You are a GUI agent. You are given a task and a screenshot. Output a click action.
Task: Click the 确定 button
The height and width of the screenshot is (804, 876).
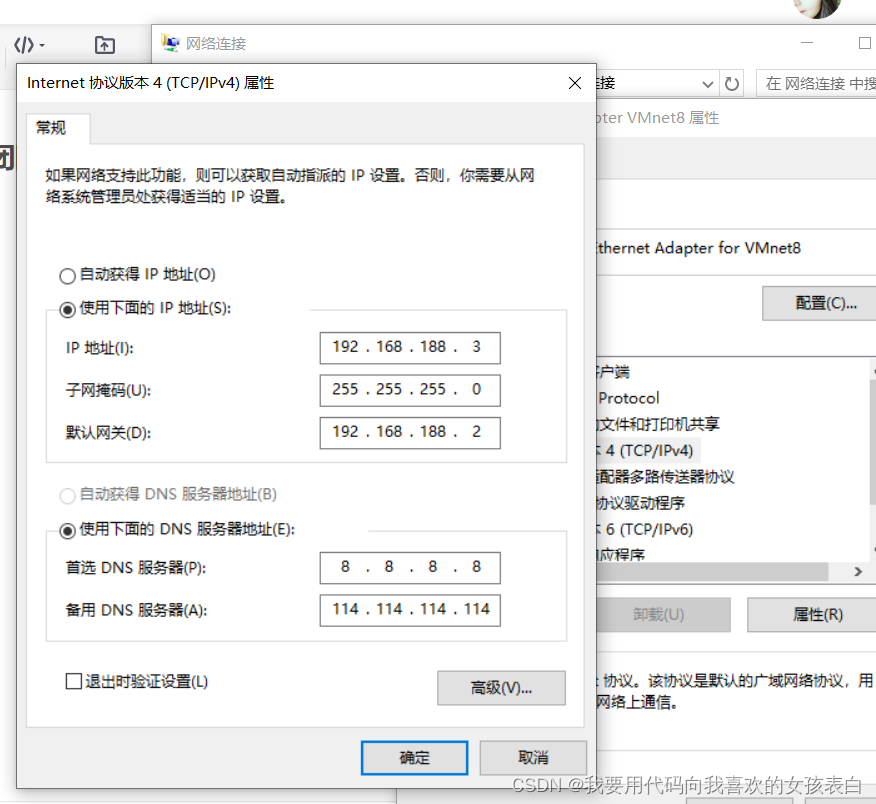click(414, 758)
